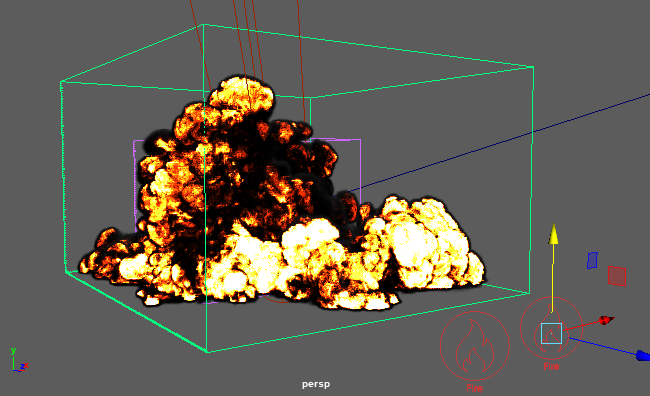Screen dimensions: 650x396
Task: Click the blue Z-axis manipulator arrowhead
Action: (643, 355)
